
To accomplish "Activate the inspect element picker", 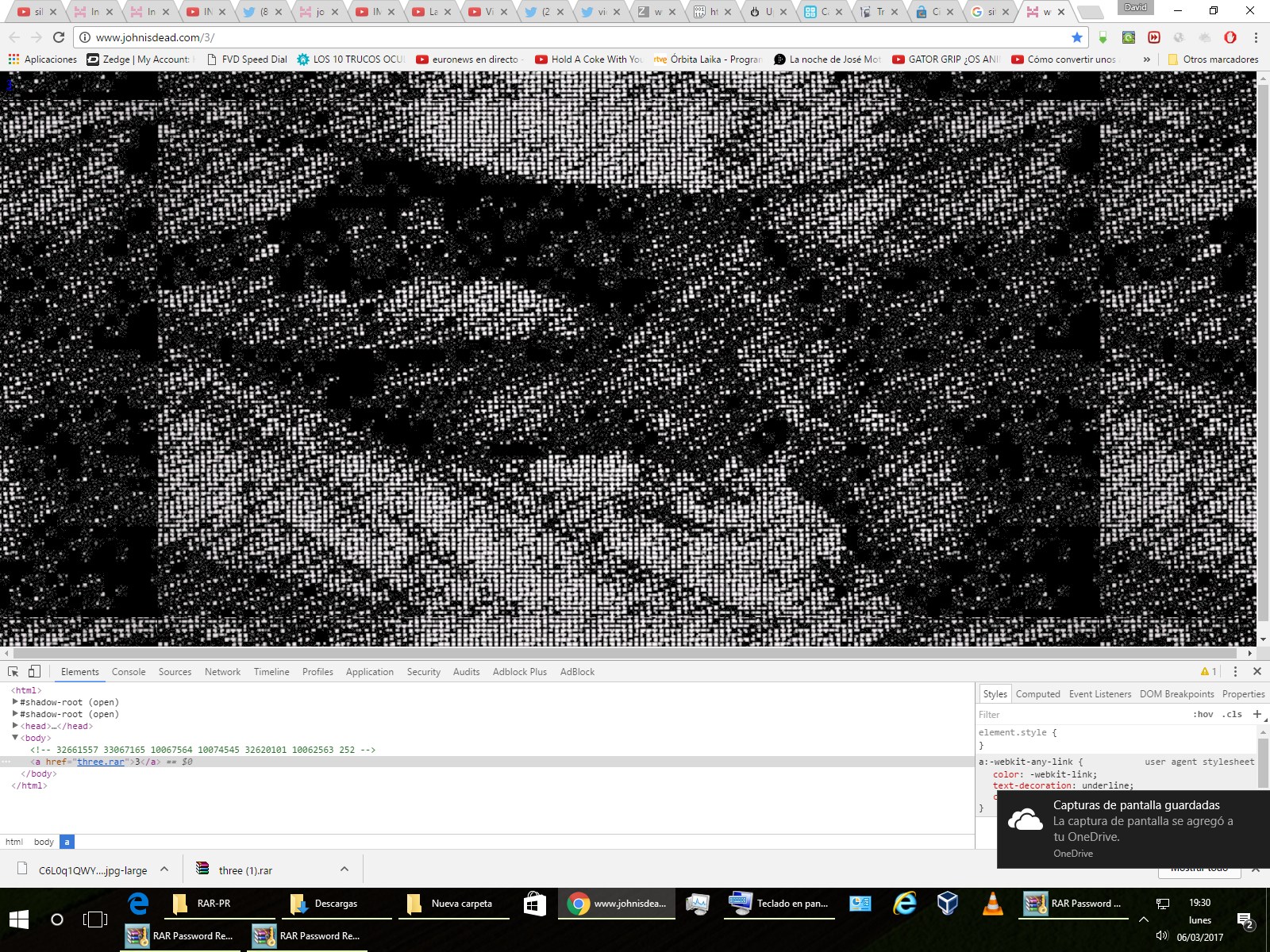I will coord(13,671).
